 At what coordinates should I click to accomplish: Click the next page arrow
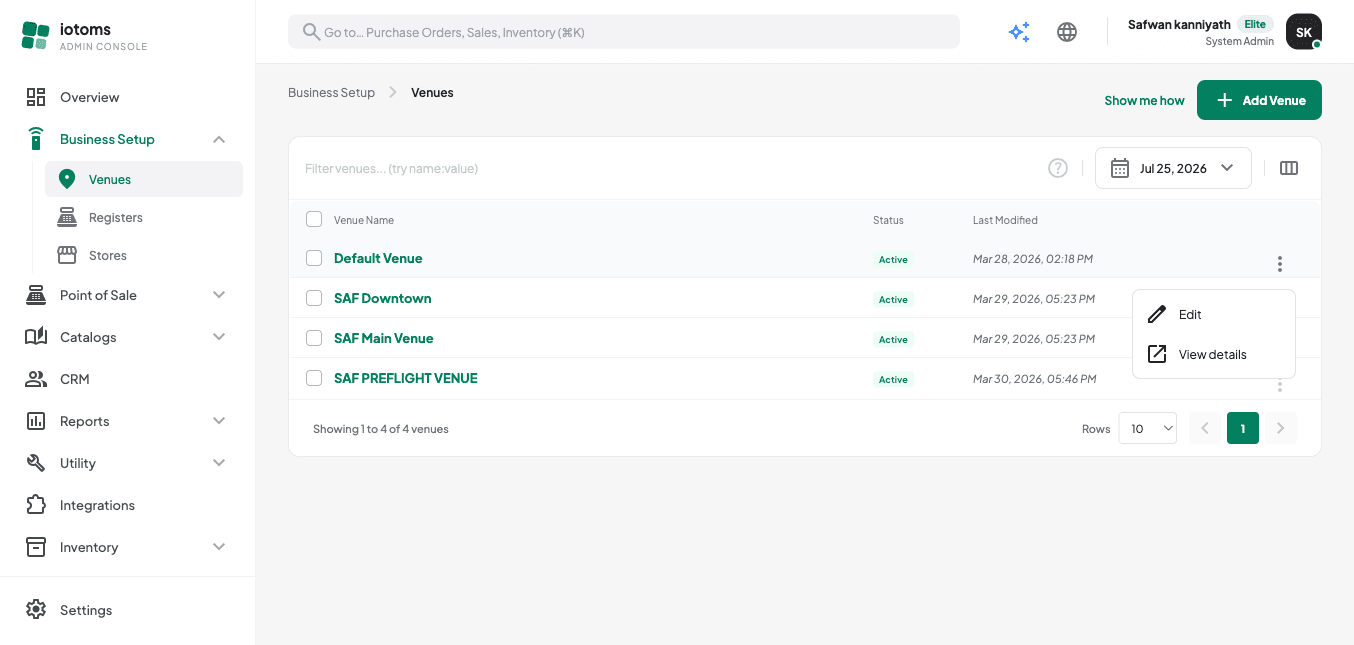[1281, 428]
